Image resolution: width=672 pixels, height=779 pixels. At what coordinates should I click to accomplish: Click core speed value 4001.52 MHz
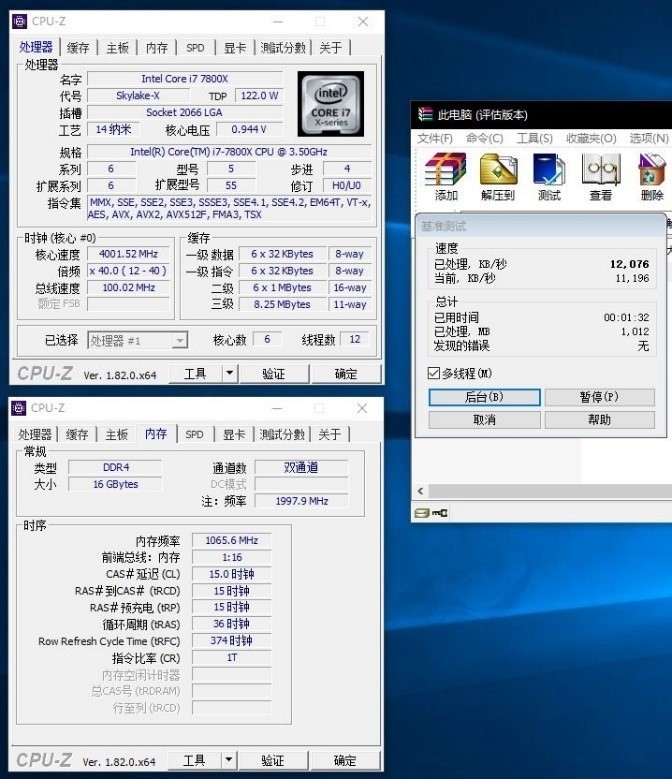[x=129, y=254]
